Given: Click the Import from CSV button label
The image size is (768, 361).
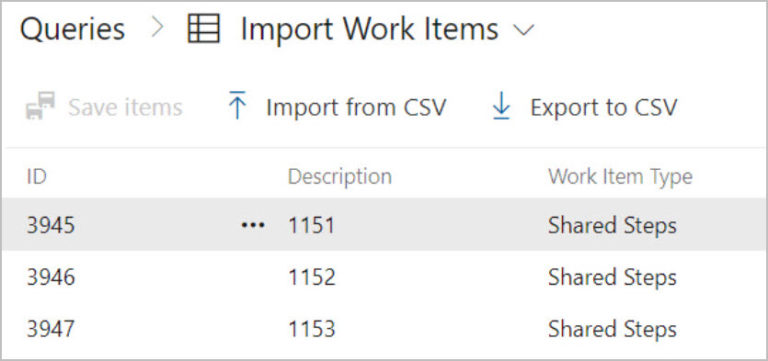Looking at the screenshot, I should [356, 107].
